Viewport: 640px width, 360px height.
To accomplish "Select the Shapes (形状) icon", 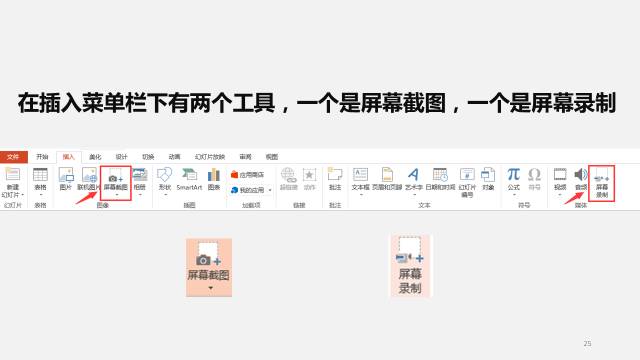I will tap(164, 175).
